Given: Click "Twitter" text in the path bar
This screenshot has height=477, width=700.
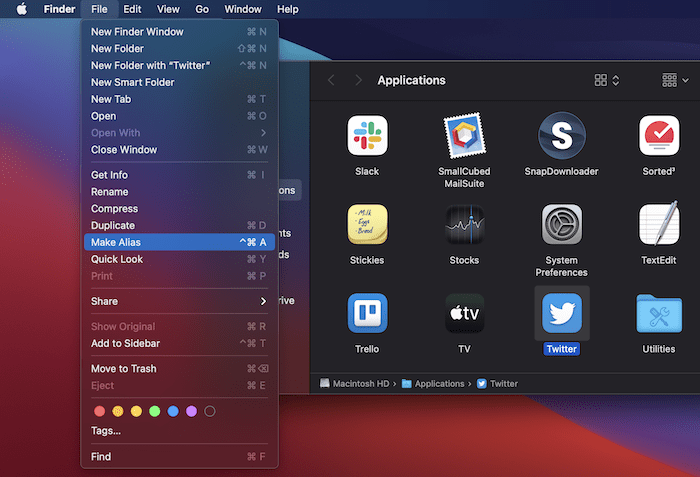Looking at the screenshot, I should (504, 384).
